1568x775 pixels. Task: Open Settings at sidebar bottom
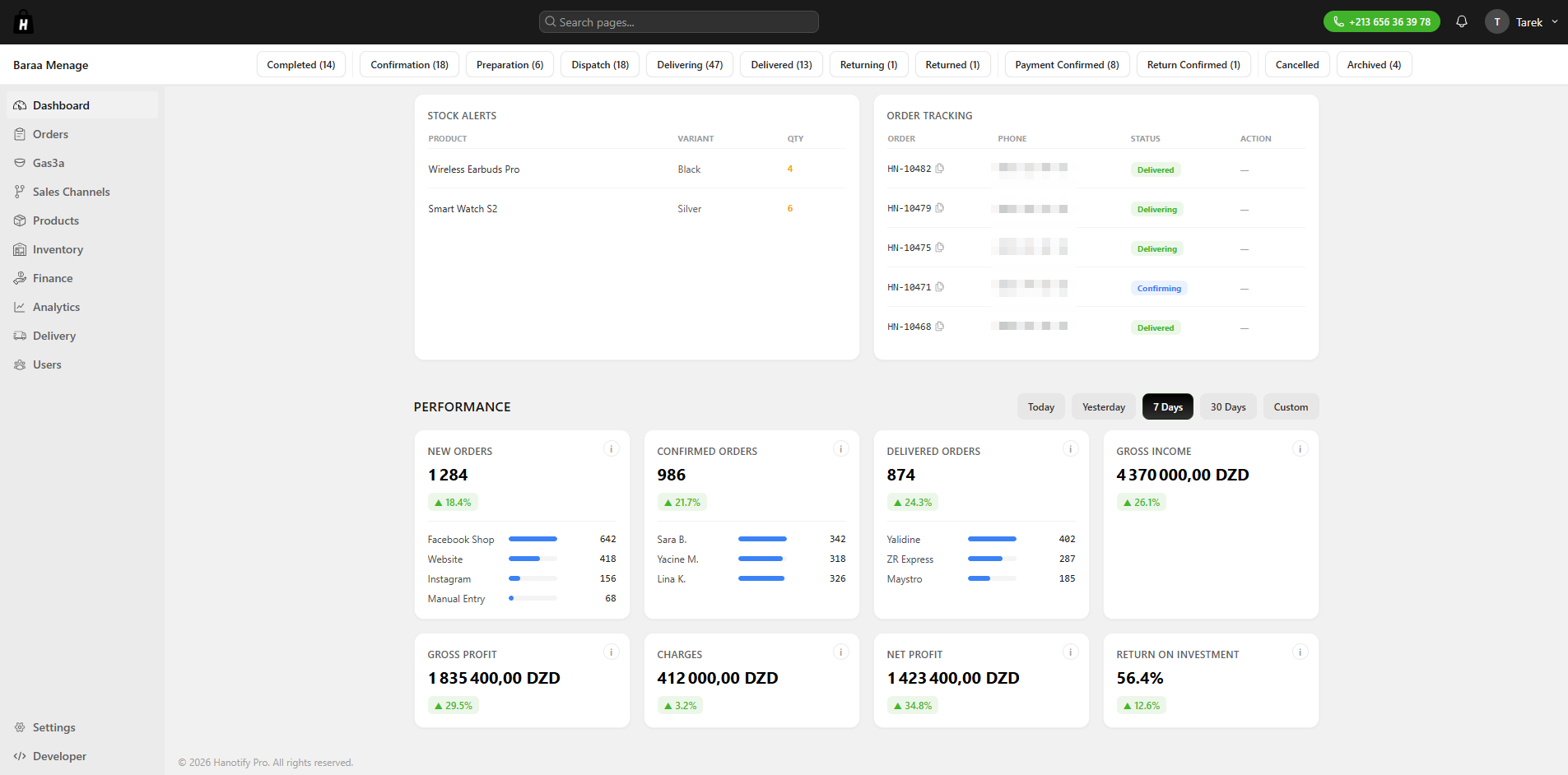point(82,727)
